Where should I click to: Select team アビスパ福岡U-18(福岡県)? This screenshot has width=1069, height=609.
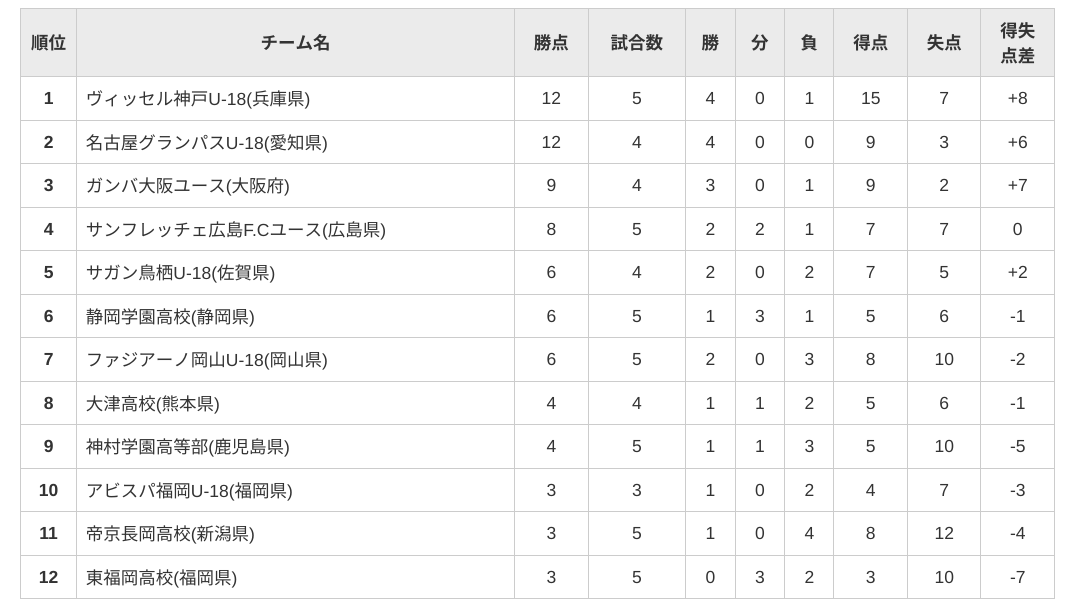(189, 490)
